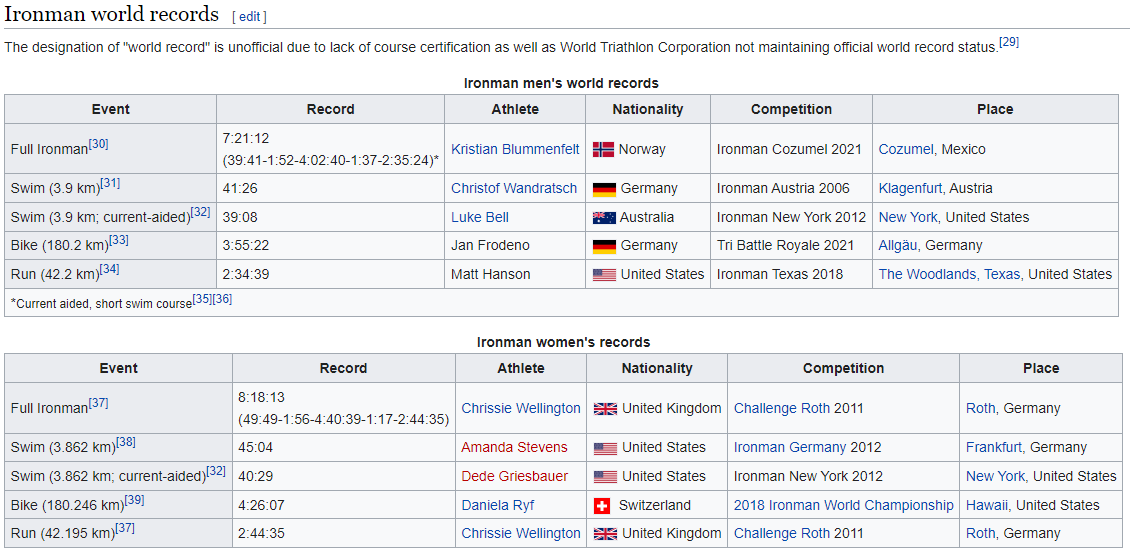This screenshot has height=555, width=1130.
Task: Open reference [34] next to Run (42.2 km)
Action: pyautogui.click(x=110, y=269)
